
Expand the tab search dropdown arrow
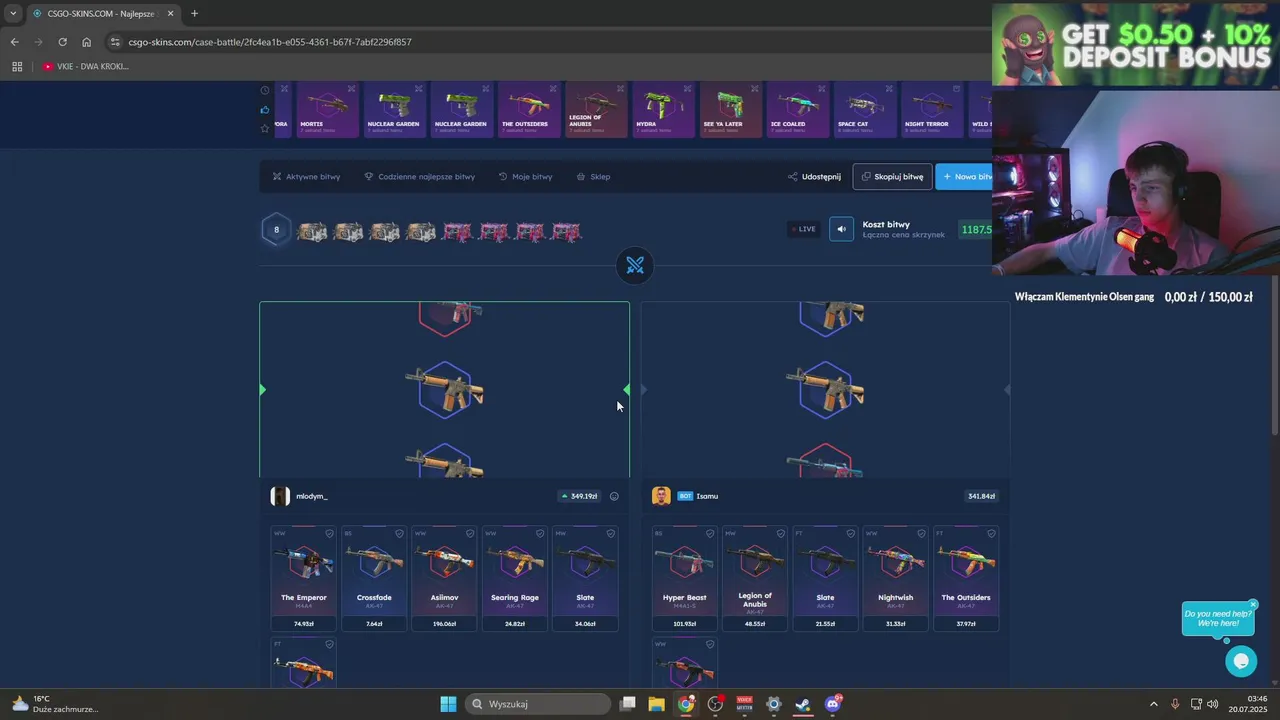pyautogui.click(x=12, y=13)
